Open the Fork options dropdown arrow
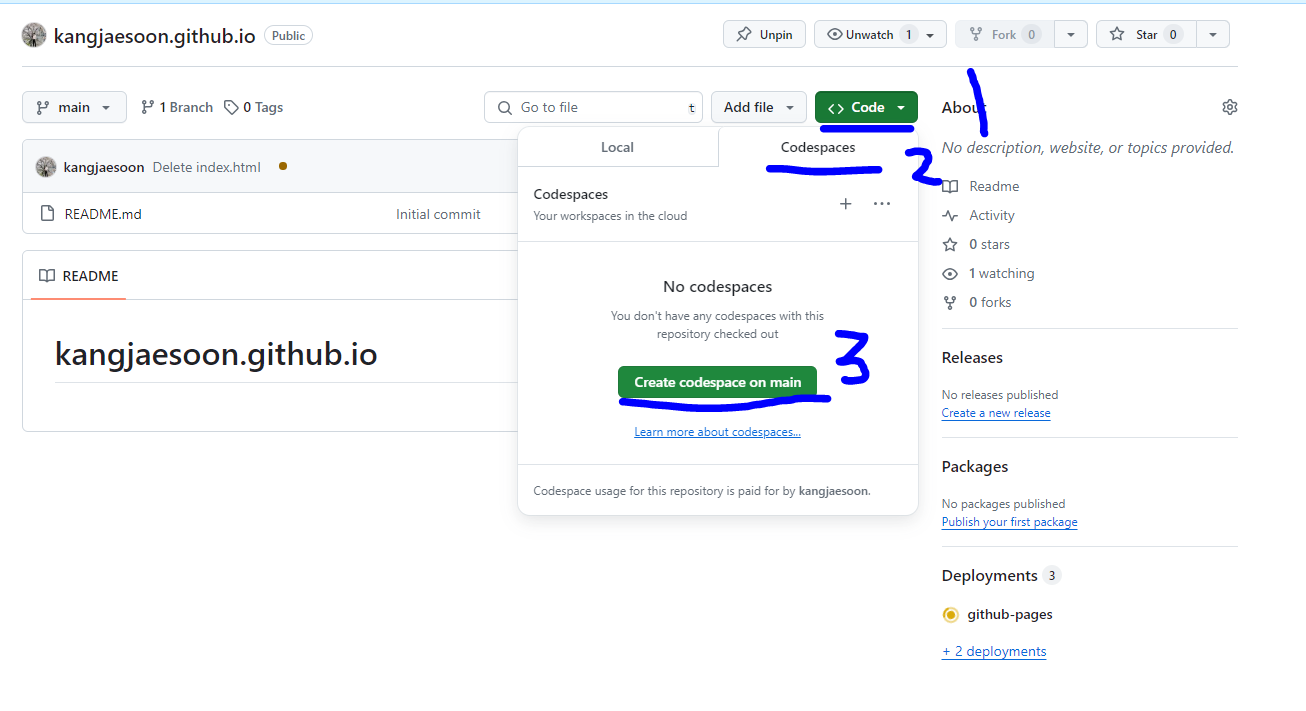The image size is (1306, 711). tap(1071, 34)
